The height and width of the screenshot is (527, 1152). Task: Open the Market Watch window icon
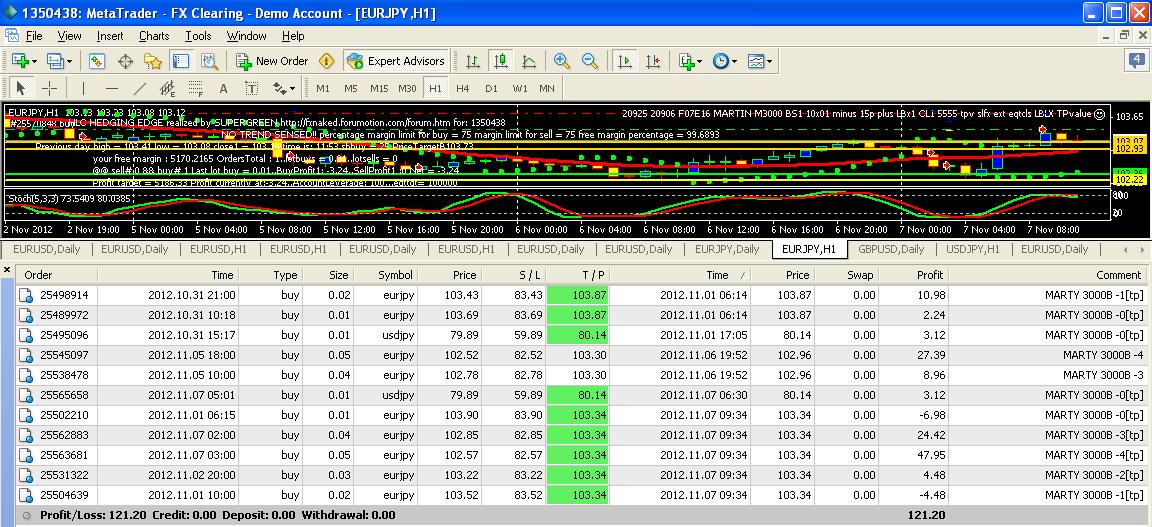[x=97, y=61]
